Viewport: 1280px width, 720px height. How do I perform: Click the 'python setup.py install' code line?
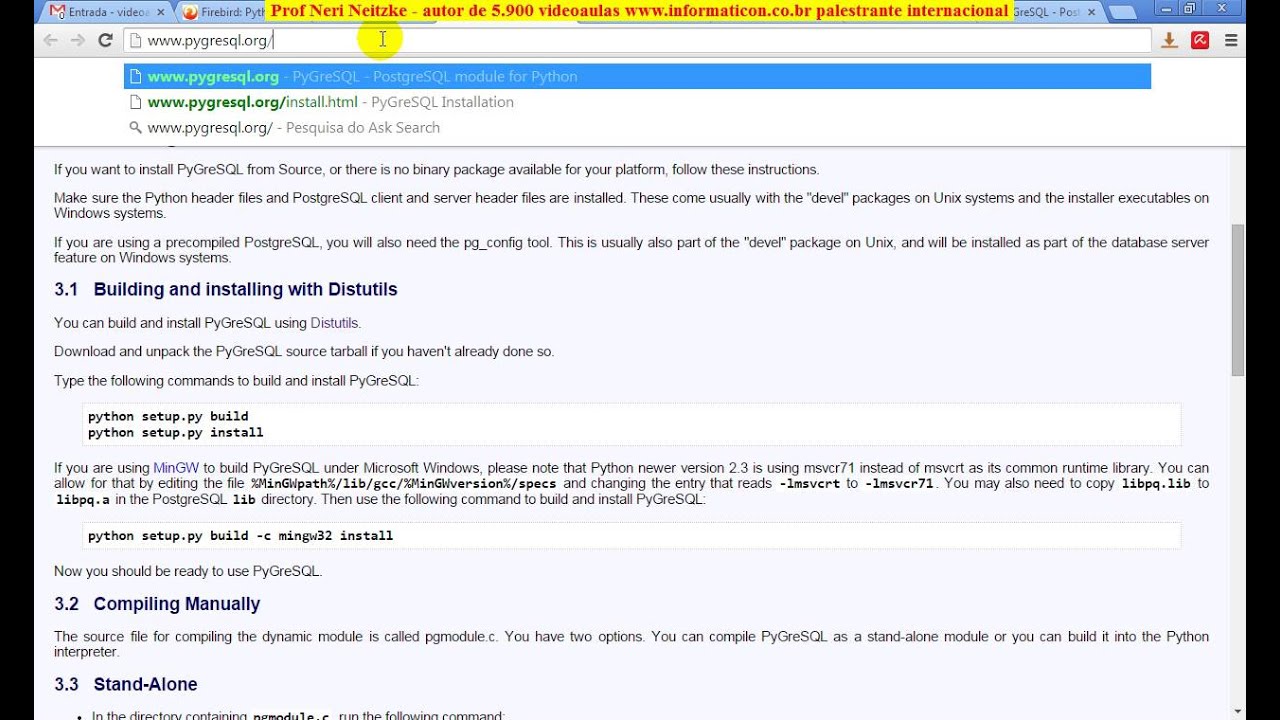pyautogui.click(x=176, y=432)
